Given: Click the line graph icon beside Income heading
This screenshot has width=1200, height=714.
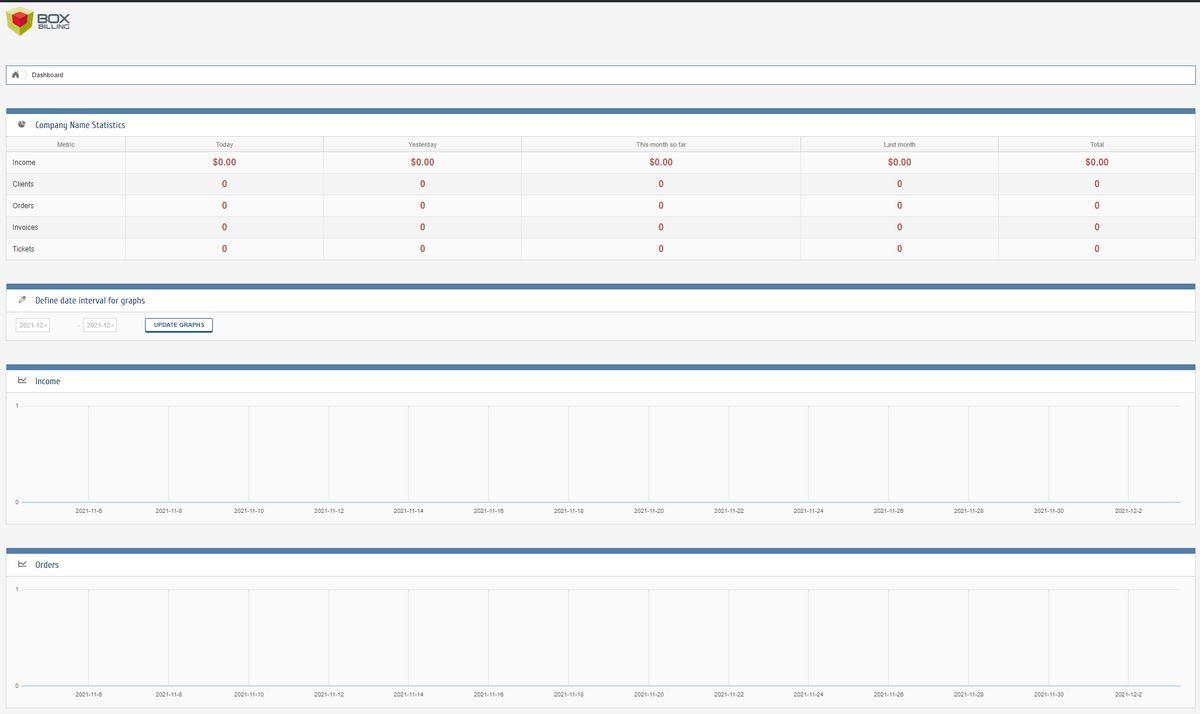Looking at the screenshot, I should (x=22, y=381).
